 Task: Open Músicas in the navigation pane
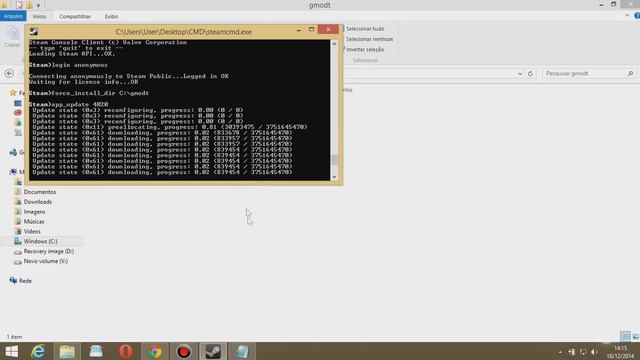pyautogui.click(x=34, y=222)
